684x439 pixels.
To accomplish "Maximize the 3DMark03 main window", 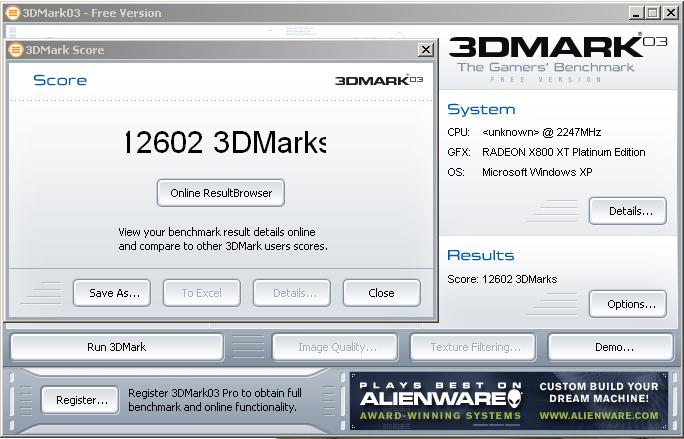I will coord(653,13).
